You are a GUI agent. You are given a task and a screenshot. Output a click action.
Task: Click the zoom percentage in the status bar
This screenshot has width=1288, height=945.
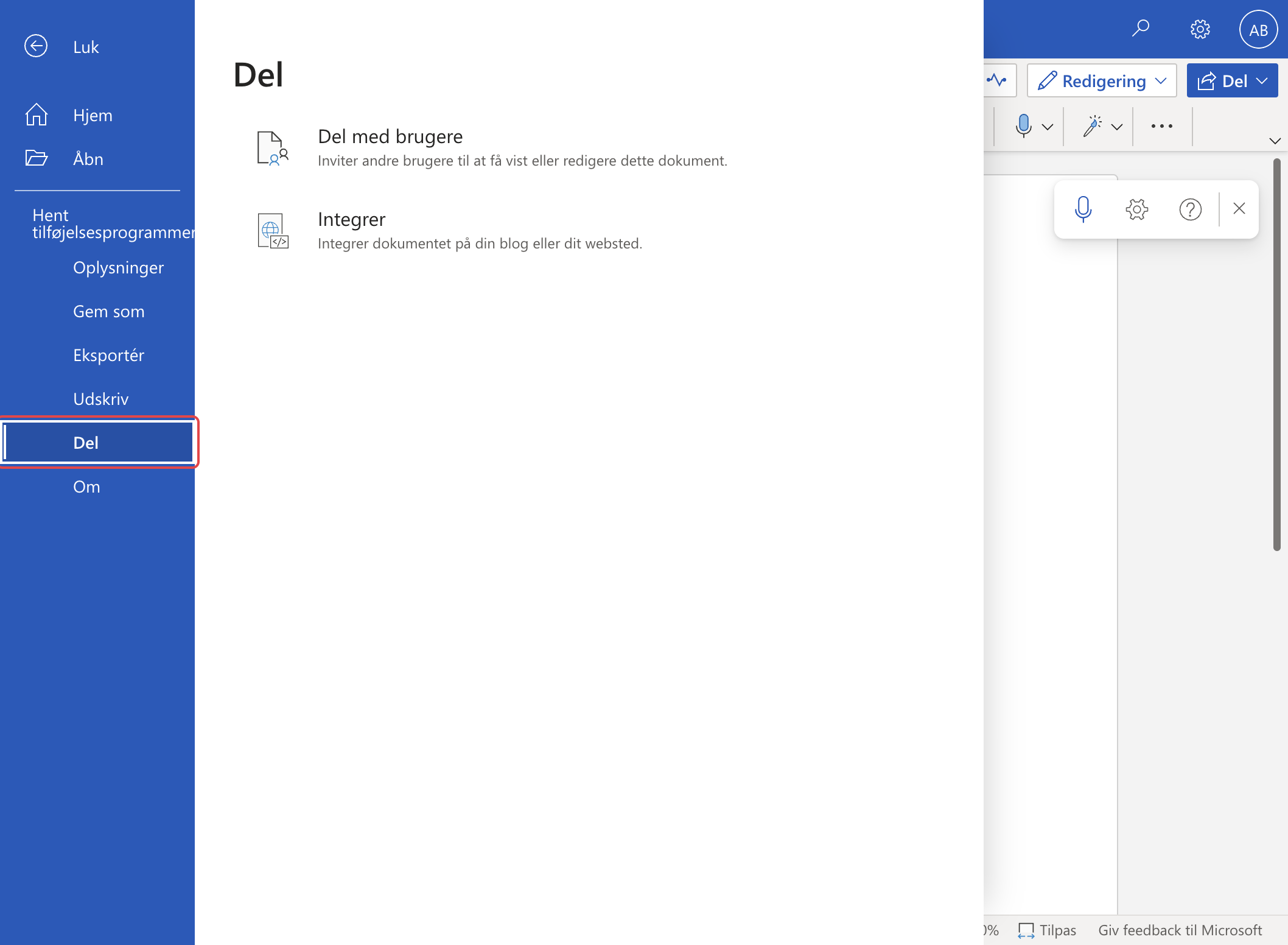click(x=991, y=930)
